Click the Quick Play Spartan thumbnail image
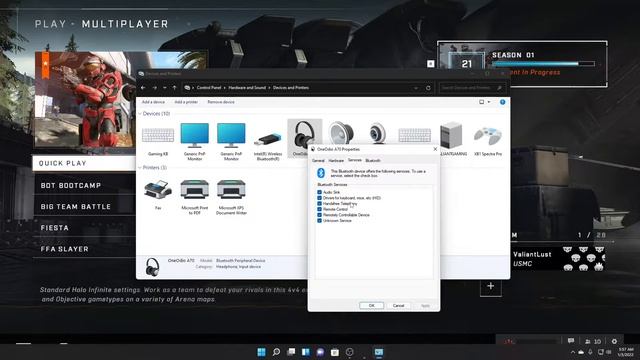 (x=85, y=99)
